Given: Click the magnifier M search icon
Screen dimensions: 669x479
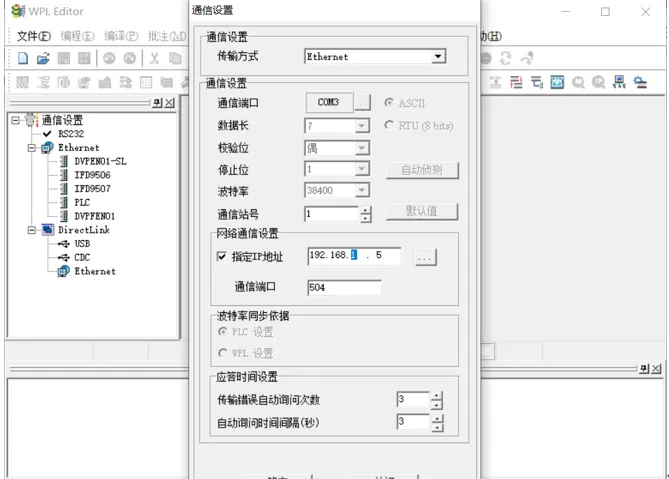Looking at the screenshot, I should coord(578,82).
